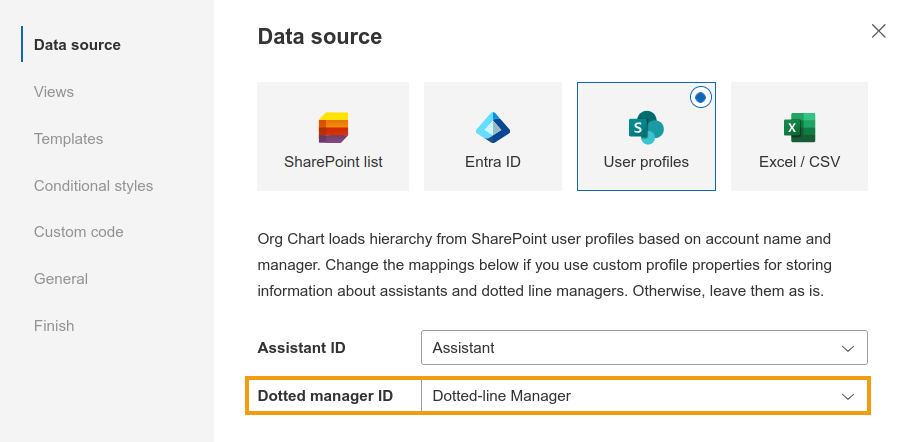
Task: Switch to the Custom code step
Action: pos(79,232)
